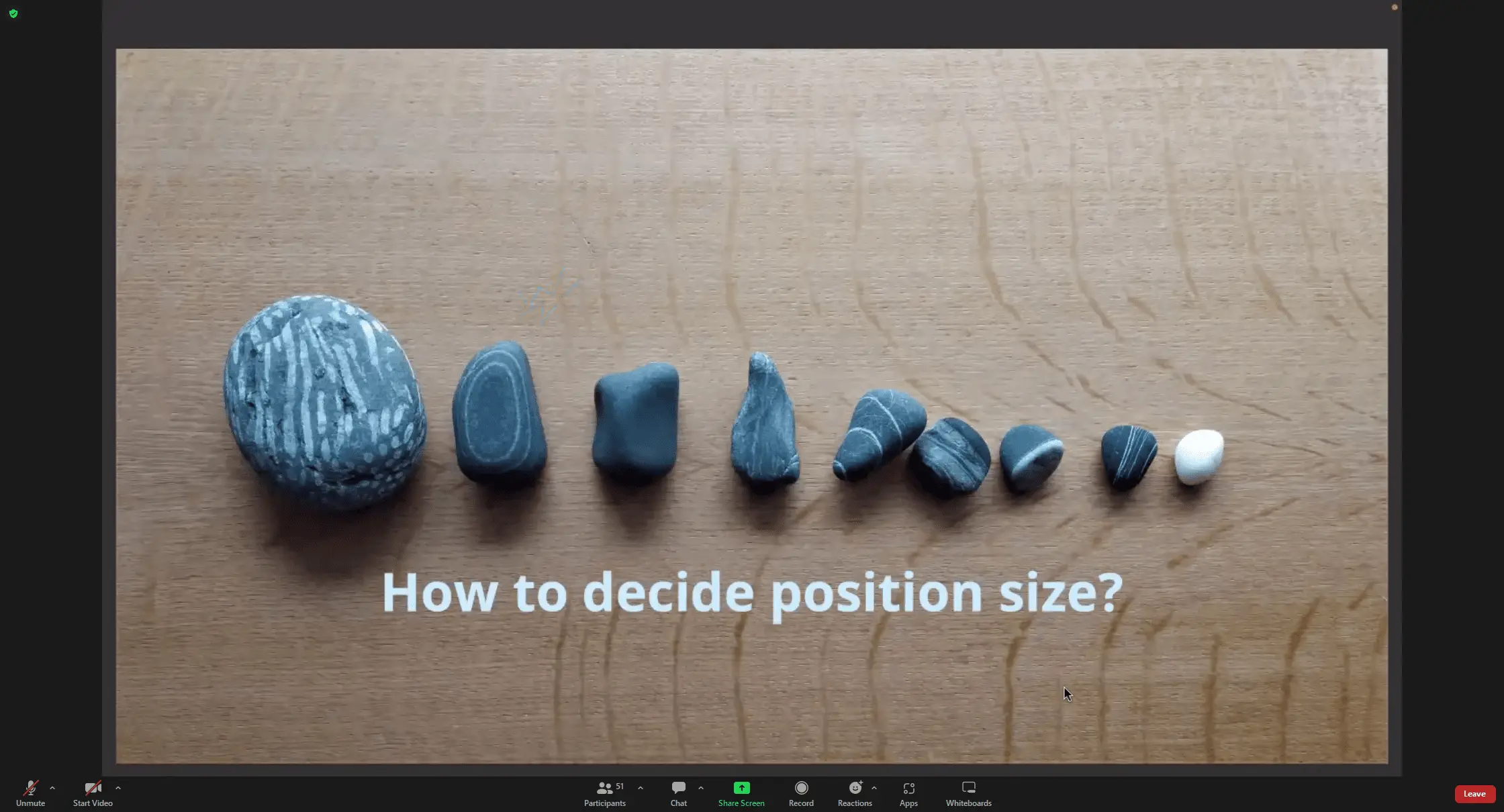Open the Apps panel

point(908,789)
